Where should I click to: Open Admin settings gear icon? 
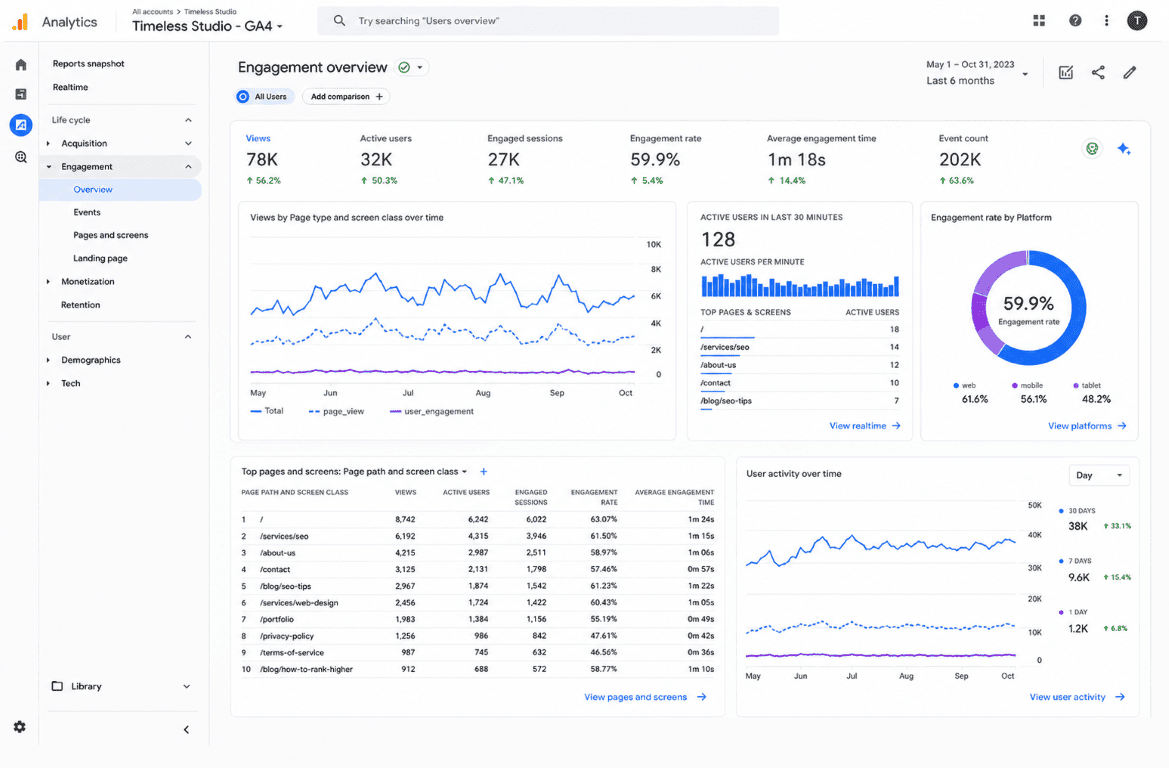pos(20,727)
